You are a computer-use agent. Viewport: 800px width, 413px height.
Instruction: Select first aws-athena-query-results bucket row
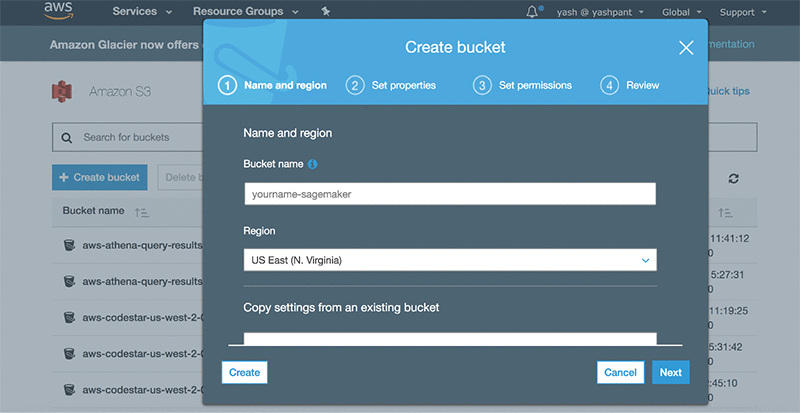coord(128,246)
